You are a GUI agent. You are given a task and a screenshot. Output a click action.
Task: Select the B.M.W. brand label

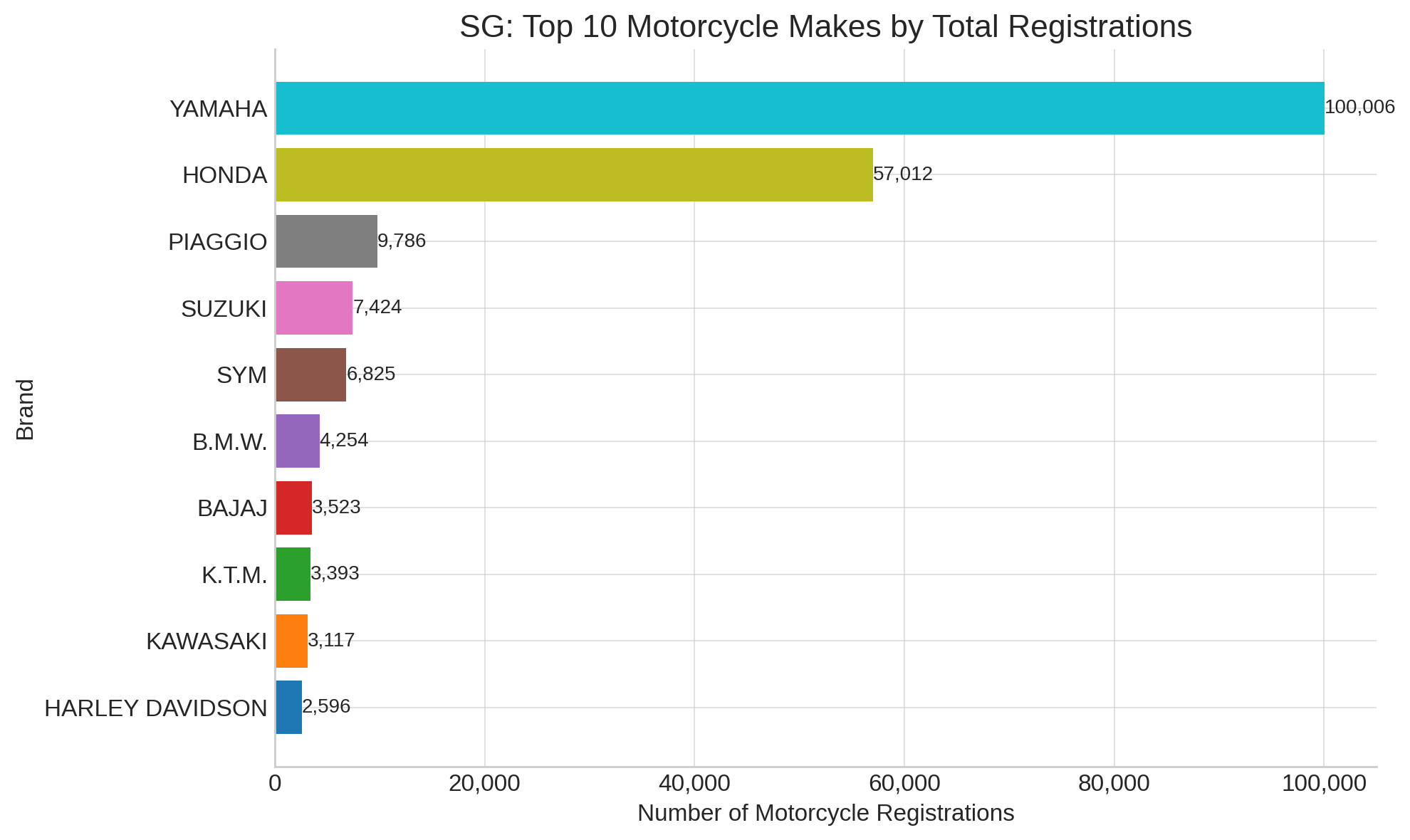click(230, 442)
